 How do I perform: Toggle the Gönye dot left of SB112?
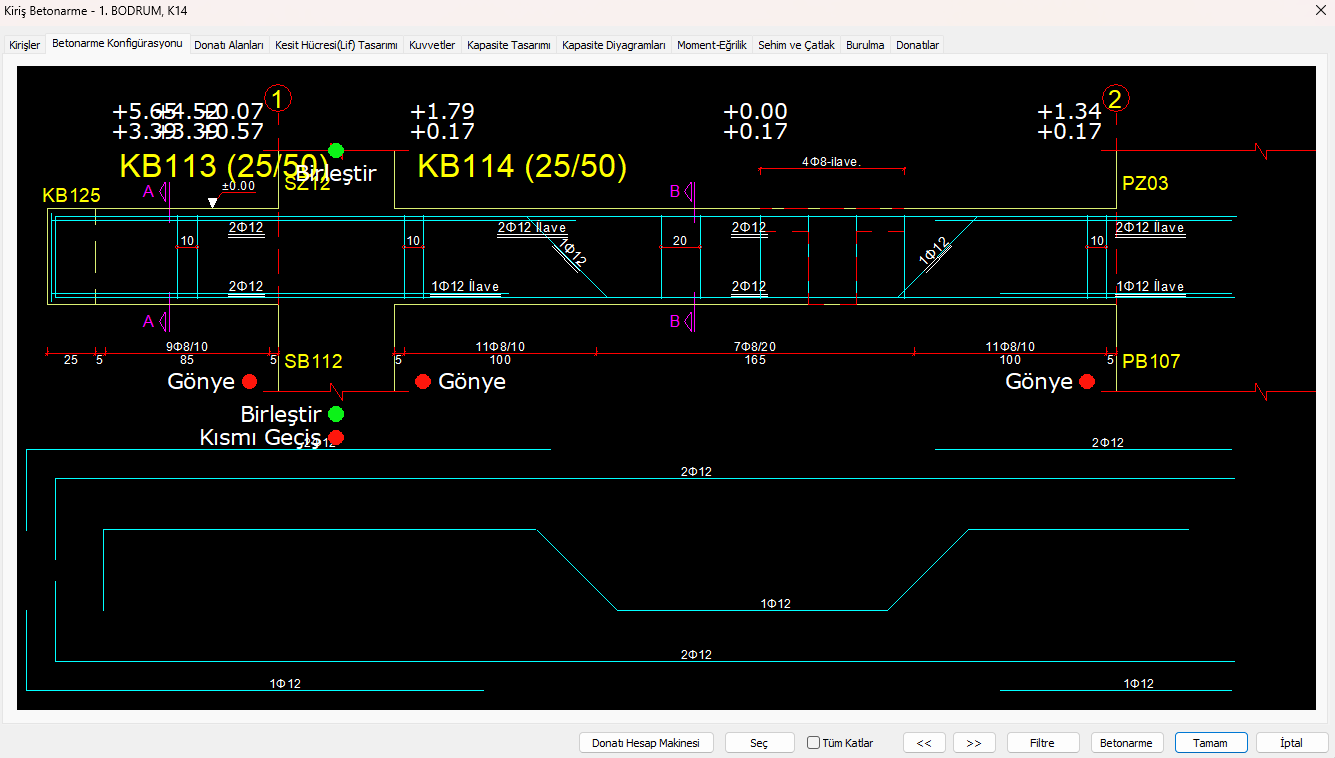point(250,382)
